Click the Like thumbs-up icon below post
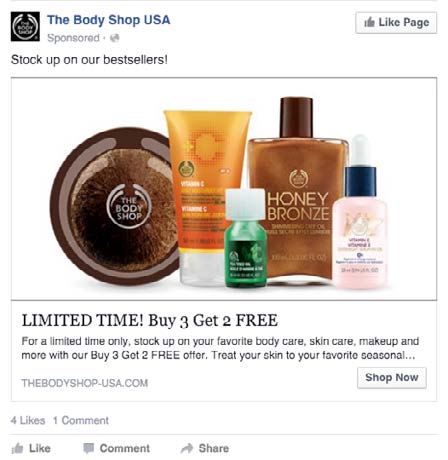The width and height of the screenshot is (448, 460). pyautogui.click(x=17, y=448)
